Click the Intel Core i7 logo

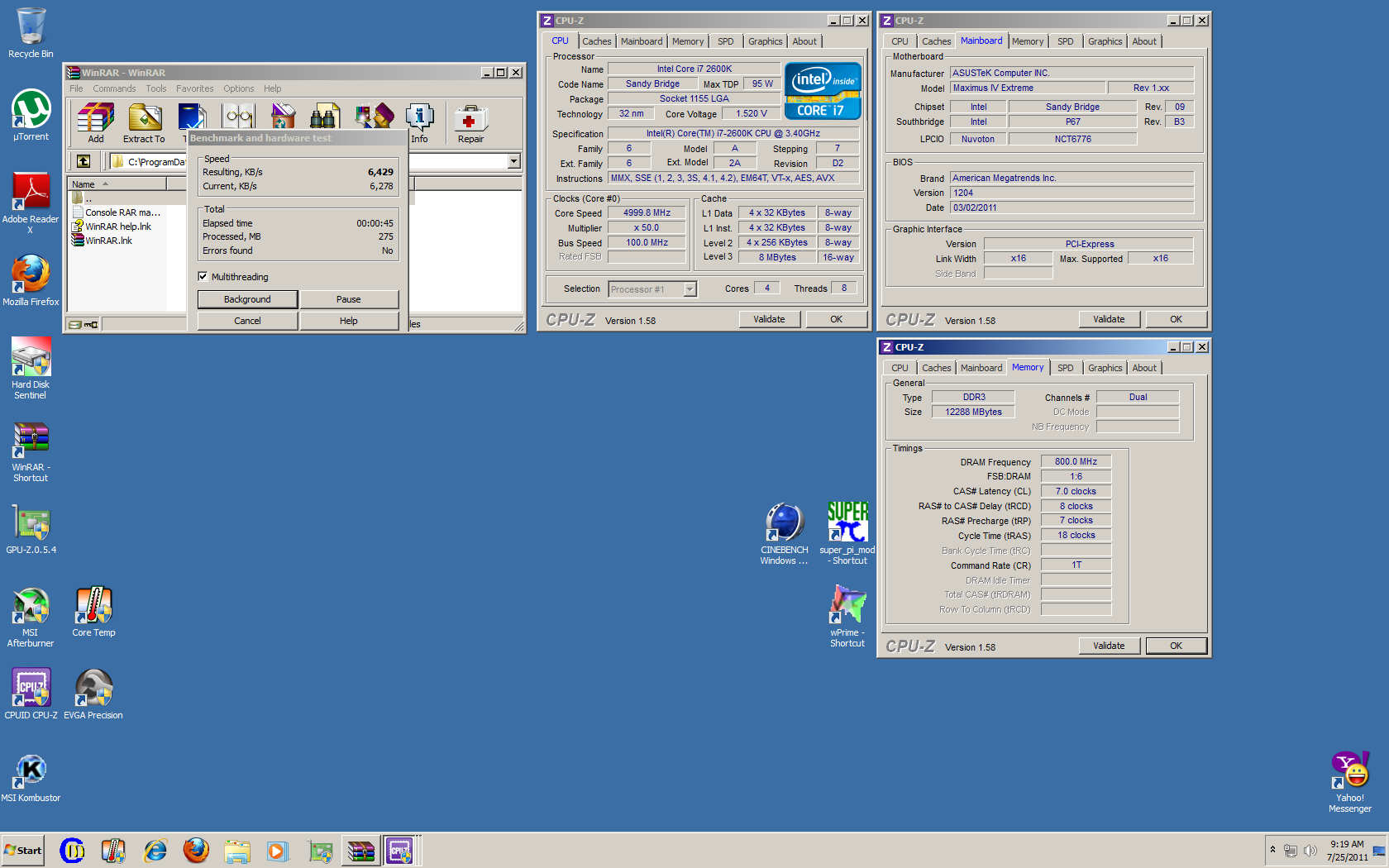(823, 91)
